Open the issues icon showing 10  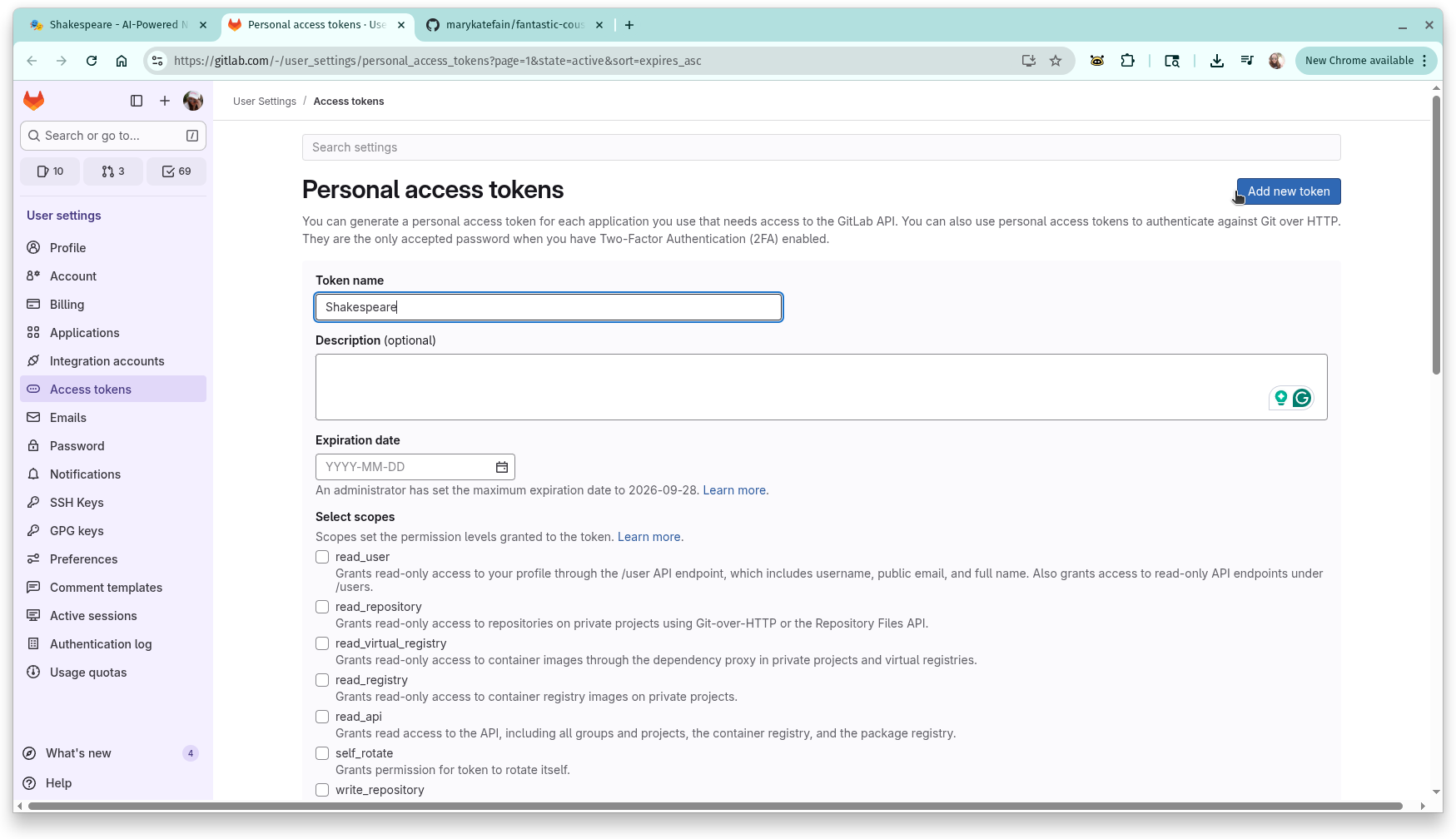point(49,171)
